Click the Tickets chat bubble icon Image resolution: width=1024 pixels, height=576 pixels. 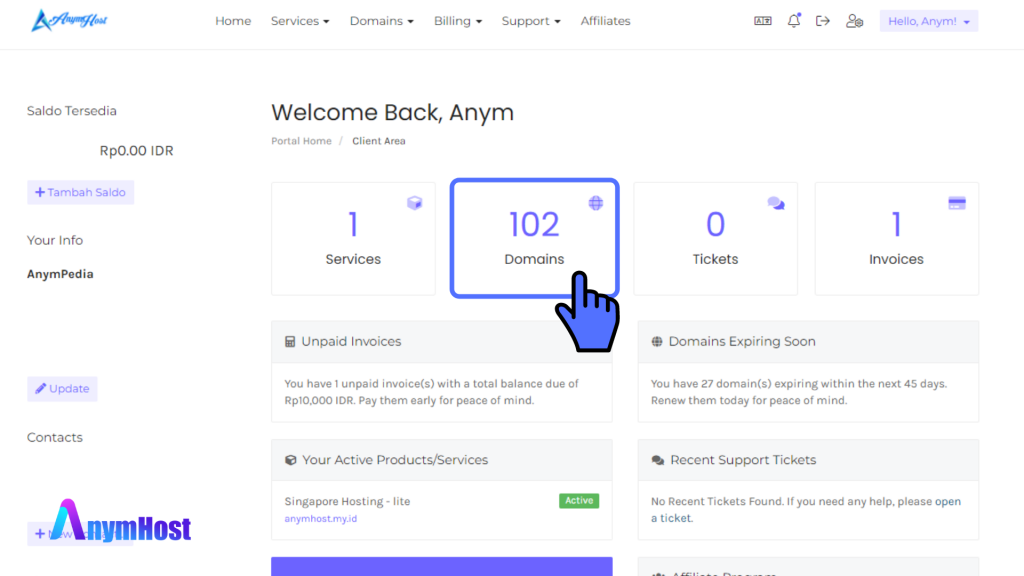coord(776,202)
